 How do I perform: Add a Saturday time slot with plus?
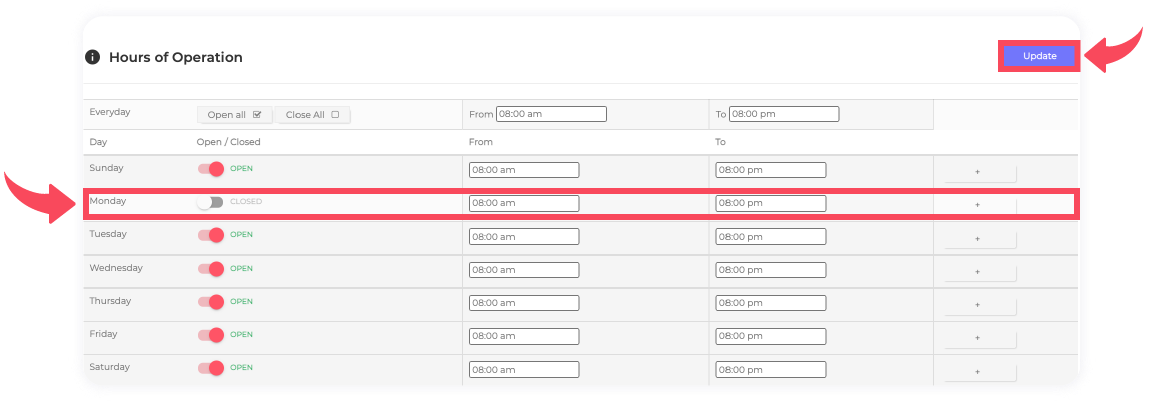click(x=977, y=372)
